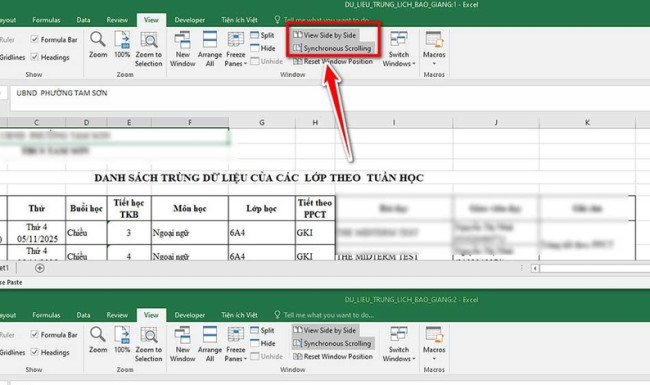Select column H header
The image size is (650, 385).
pos(315,122)
